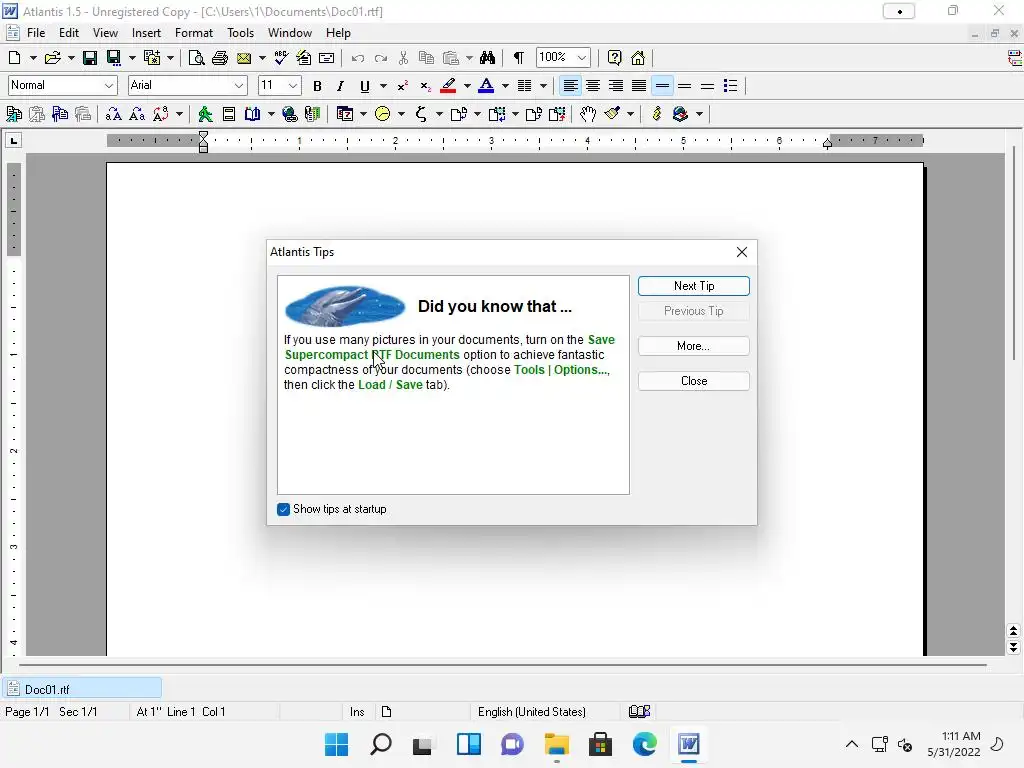Open the Arial font dropdown
This screenshot has width=1024, height=768.
239,86
